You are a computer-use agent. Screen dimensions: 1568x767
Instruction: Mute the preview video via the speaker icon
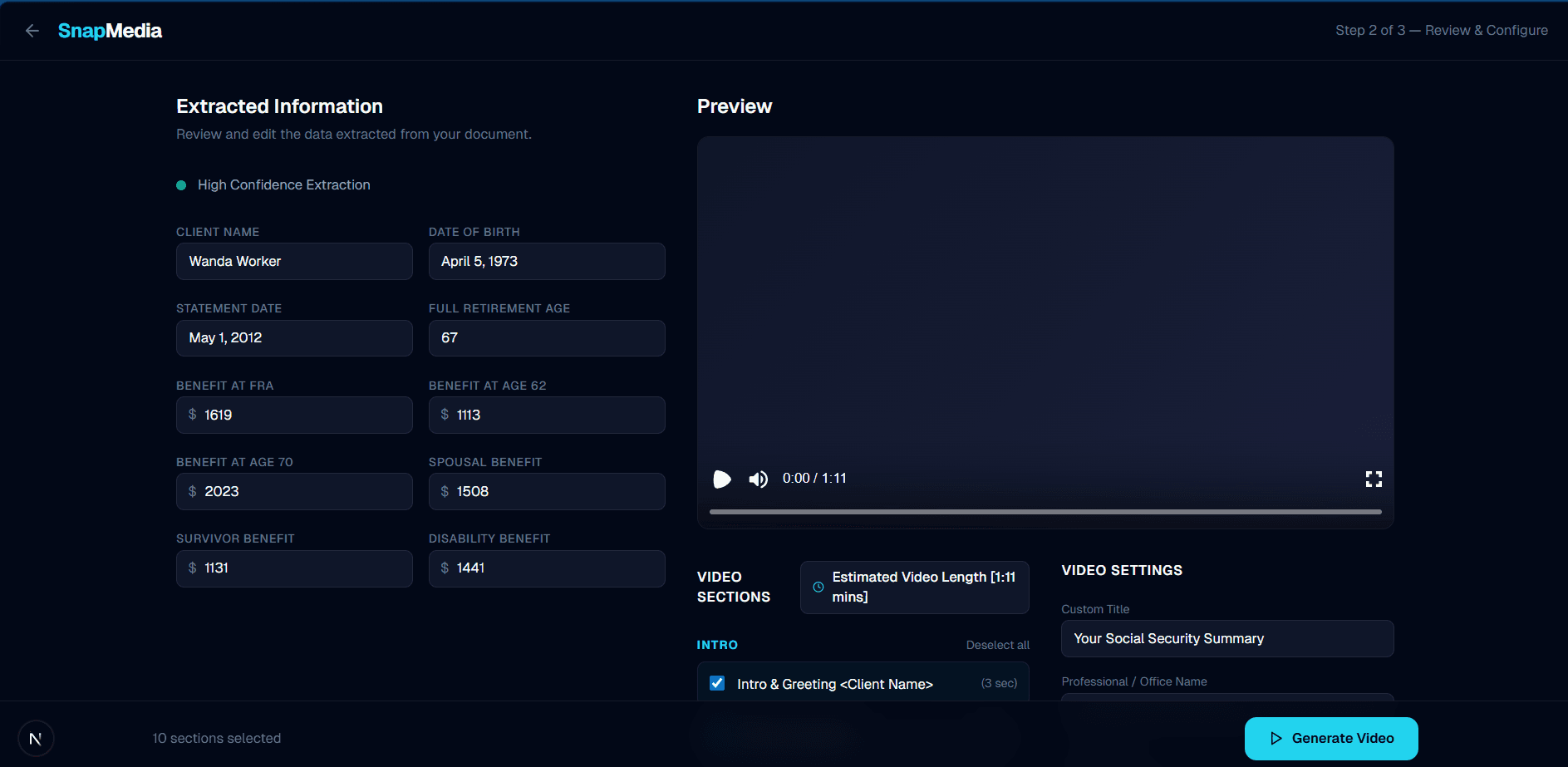[758, 479]
